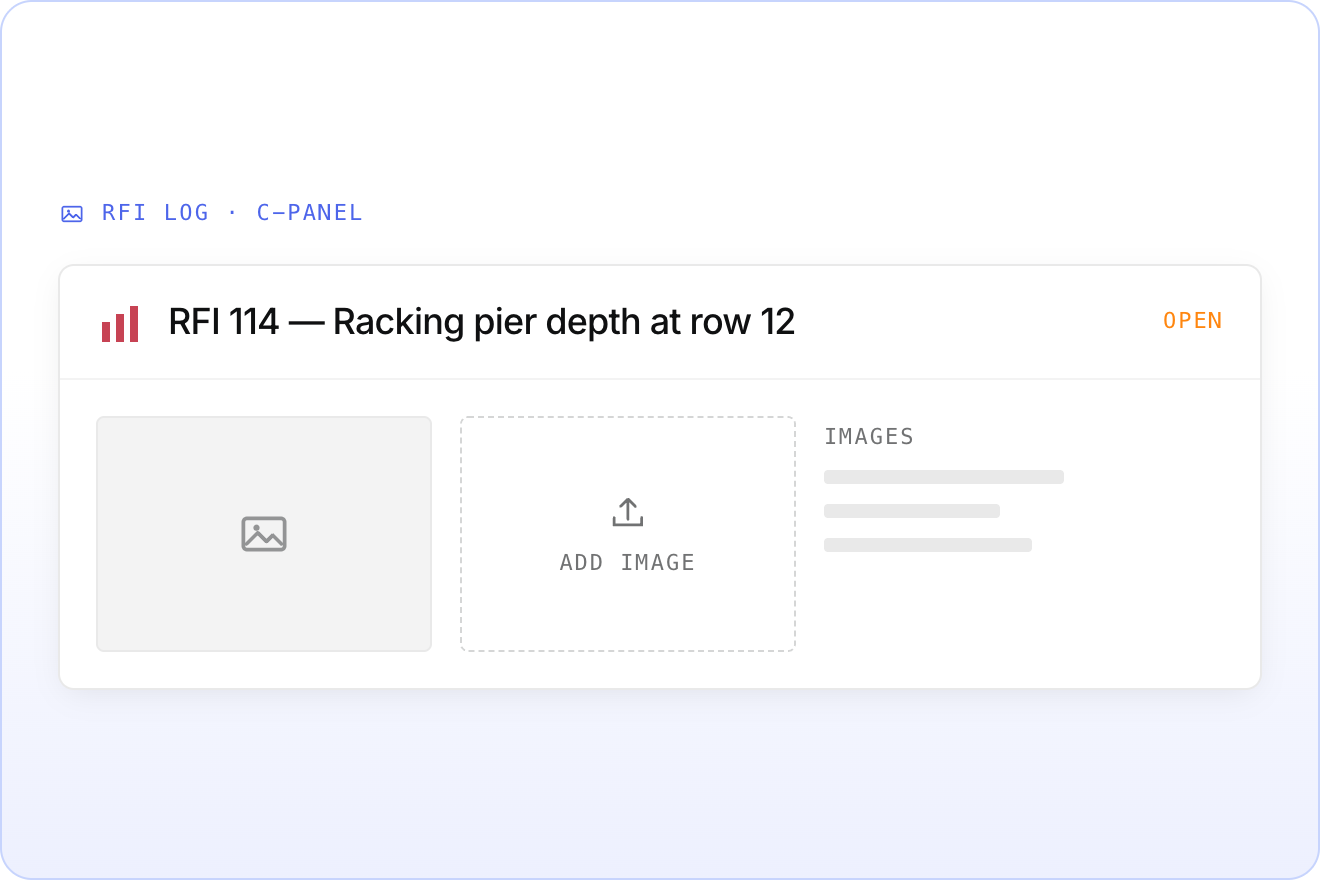Click 'RFI 114' at start of title
1320x880 pixels.
point(224,322)
